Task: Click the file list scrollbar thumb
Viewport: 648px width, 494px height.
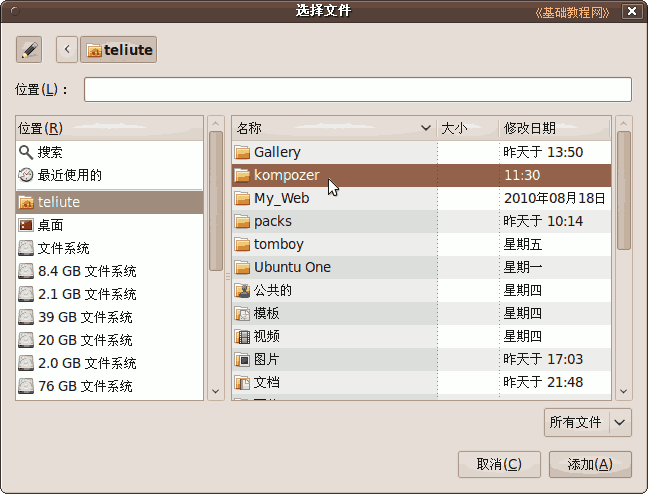Action: [624, 191]
